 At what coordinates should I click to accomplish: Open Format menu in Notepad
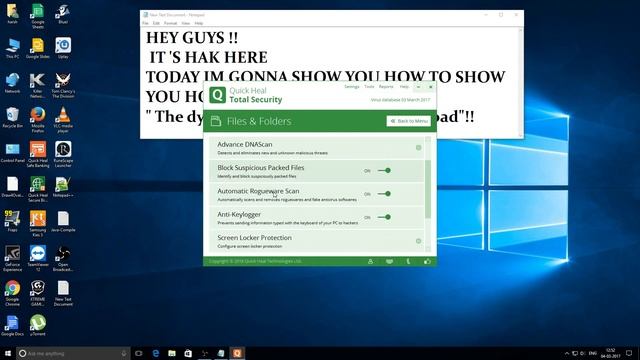pyautogui.click(x=170, y=23)
